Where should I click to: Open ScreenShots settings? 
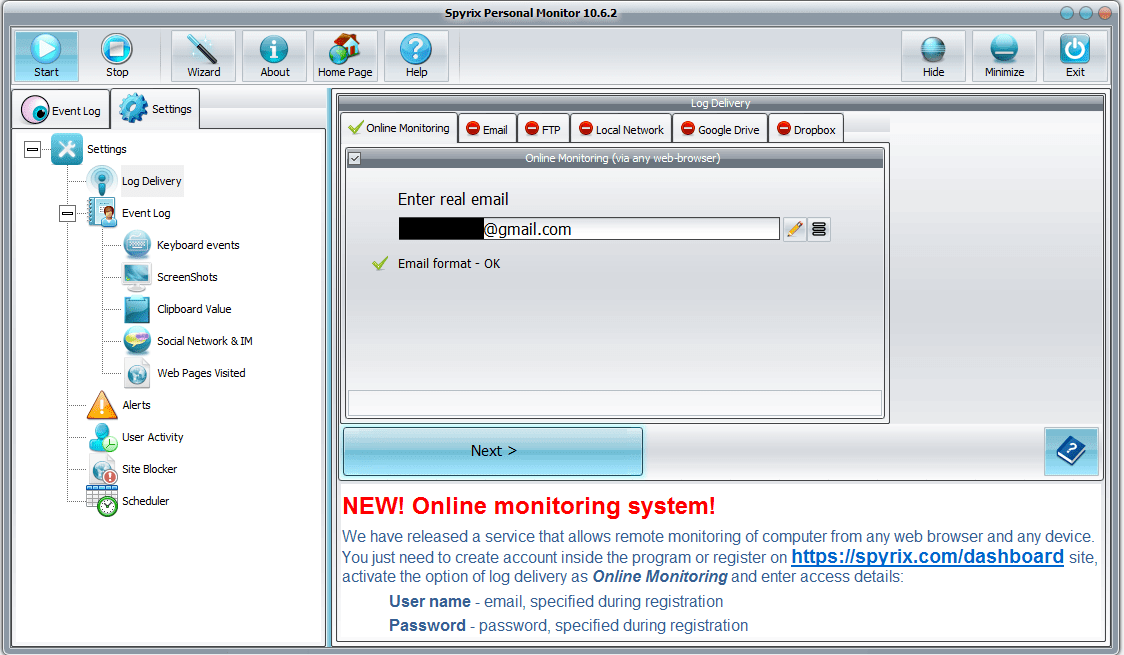[187, 277]
